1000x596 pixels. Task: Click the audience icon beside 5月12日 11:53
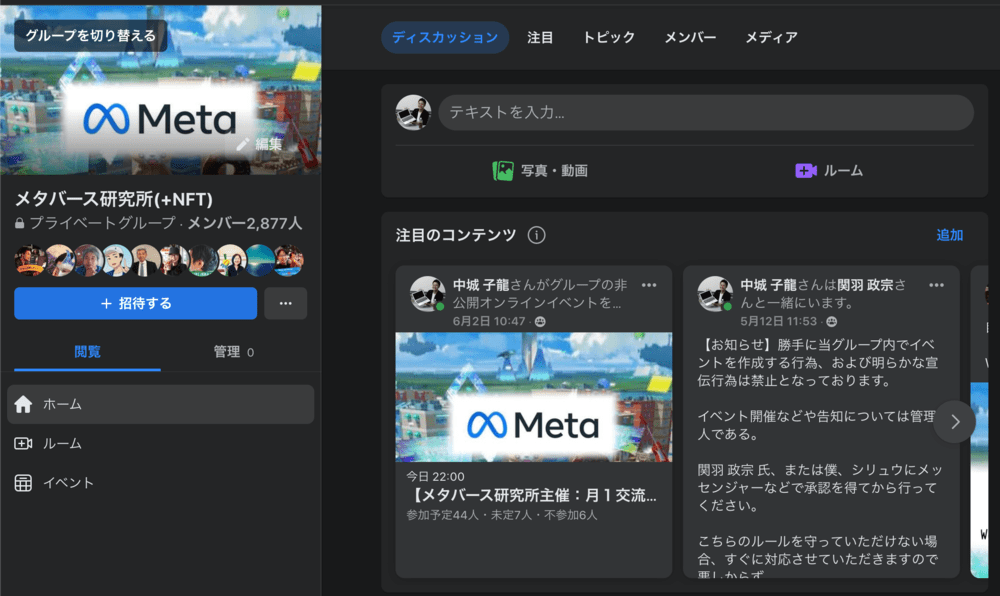tap(832, 322)
